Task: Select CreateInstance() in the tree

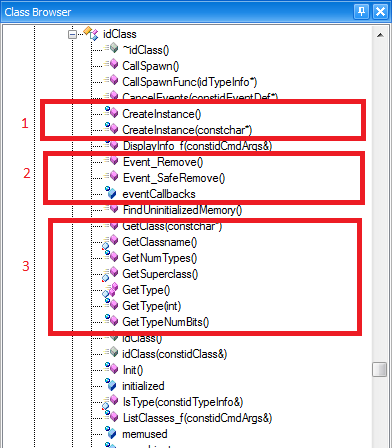Action: 162,114
